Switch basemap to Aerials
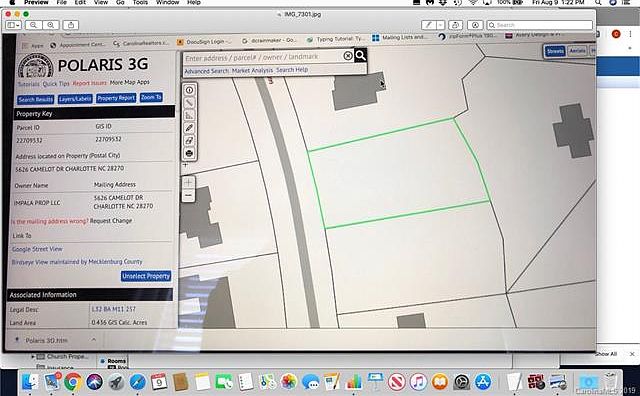 pos(577,51)
